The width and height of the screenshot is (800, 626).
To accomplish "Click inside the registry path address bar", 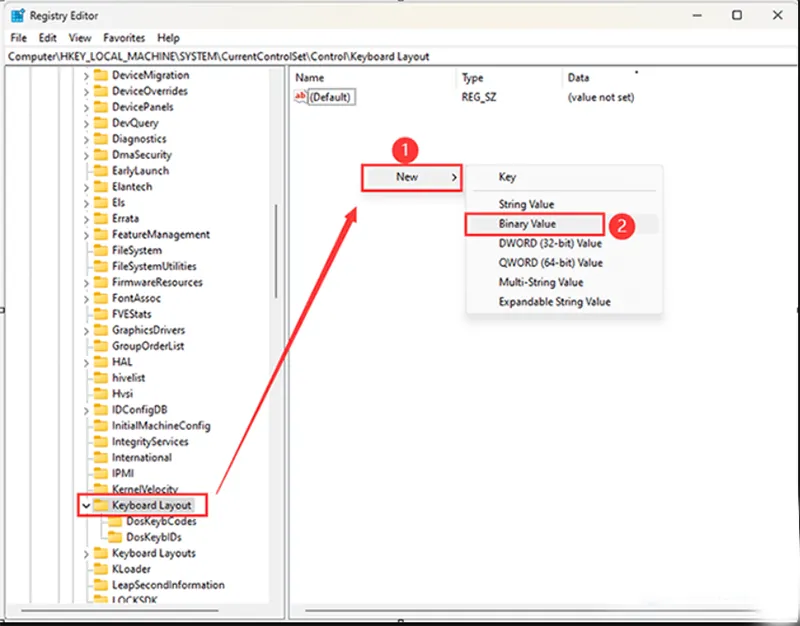I will (x=400, y=56).
